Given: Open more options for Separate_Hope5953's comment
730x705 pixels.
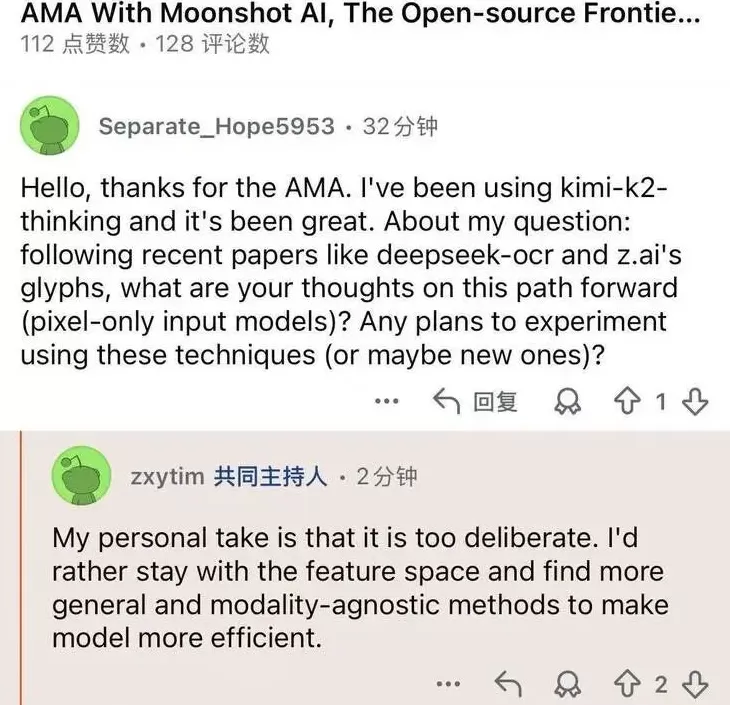Looking at the screenshot, I should click(386, 402).
